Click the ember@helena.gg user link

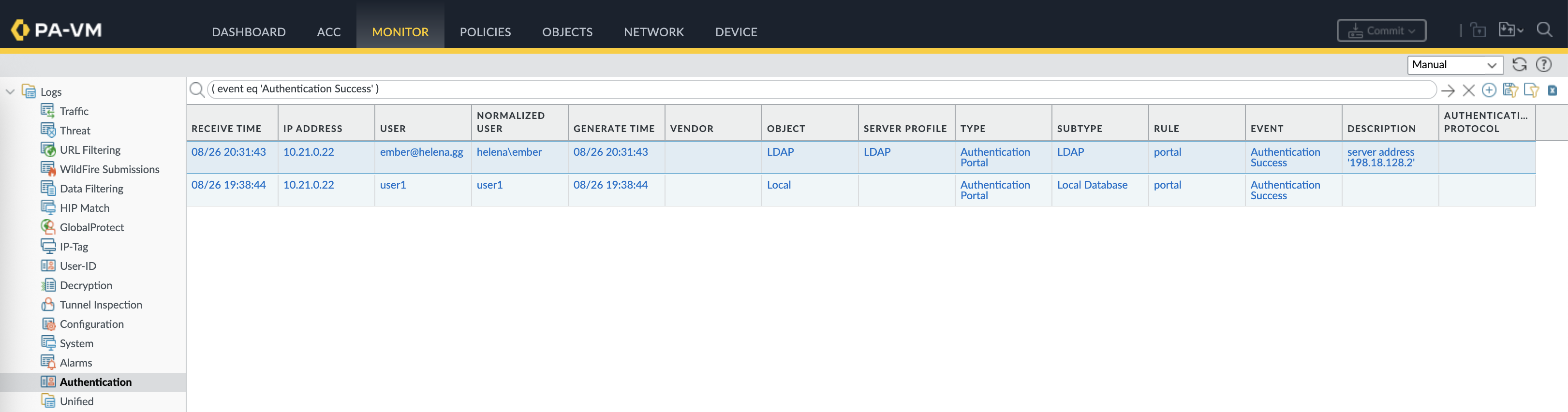point(421,152)
